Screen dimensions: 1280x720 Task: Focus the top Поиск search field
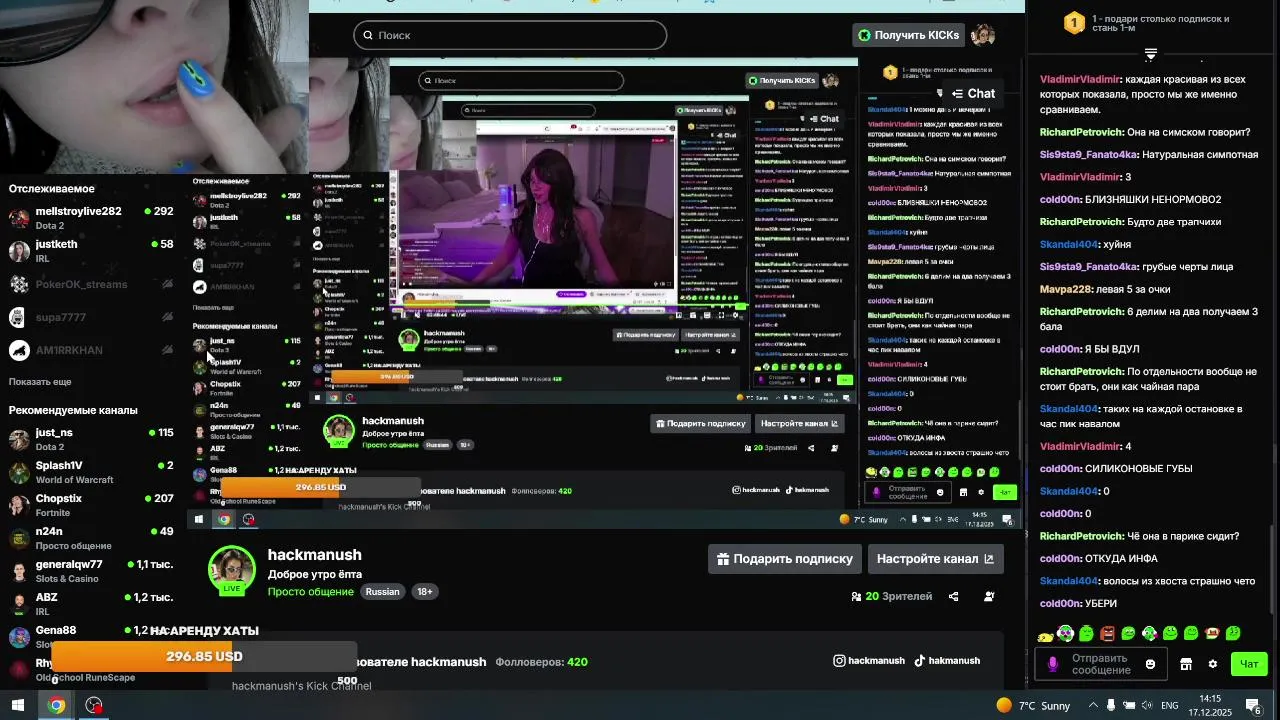tap(510, 35)
